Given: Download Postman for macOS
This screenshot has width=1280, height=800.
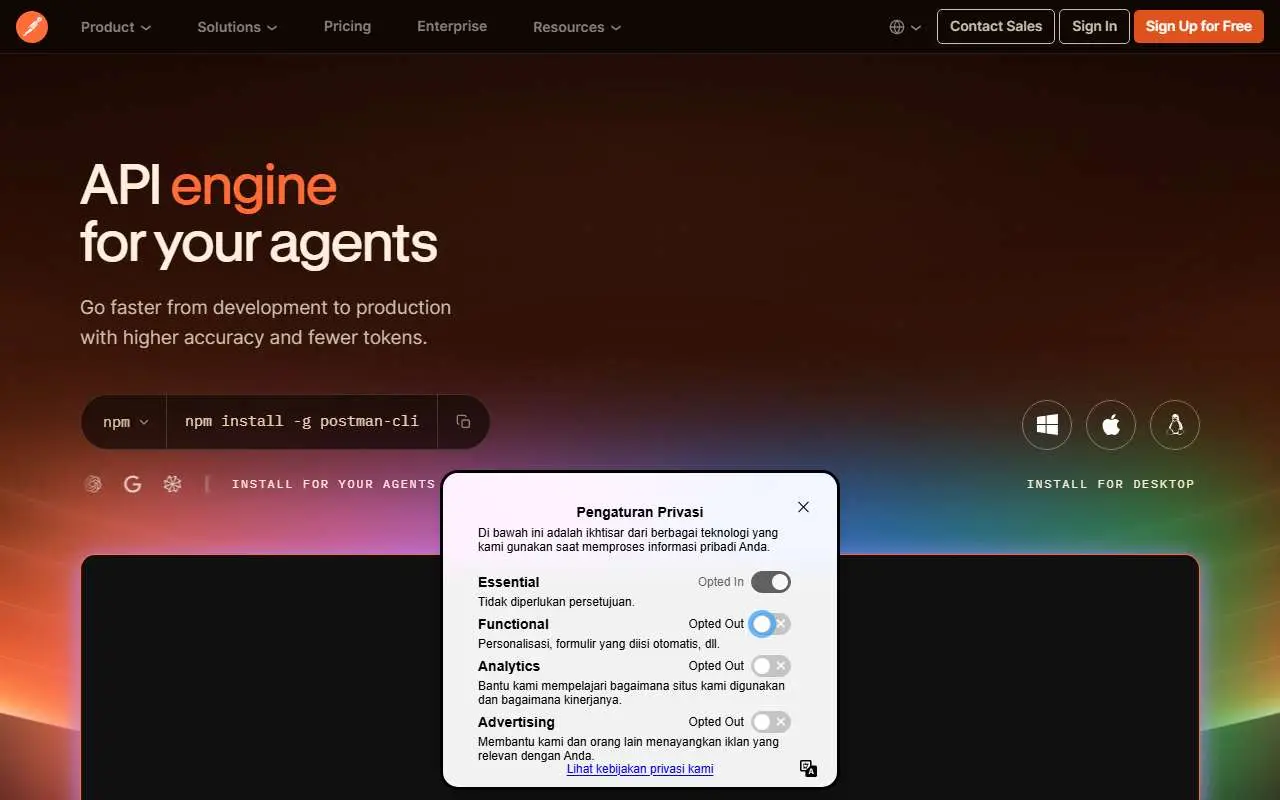Looking at the screenshot, I should point(1111,425).
